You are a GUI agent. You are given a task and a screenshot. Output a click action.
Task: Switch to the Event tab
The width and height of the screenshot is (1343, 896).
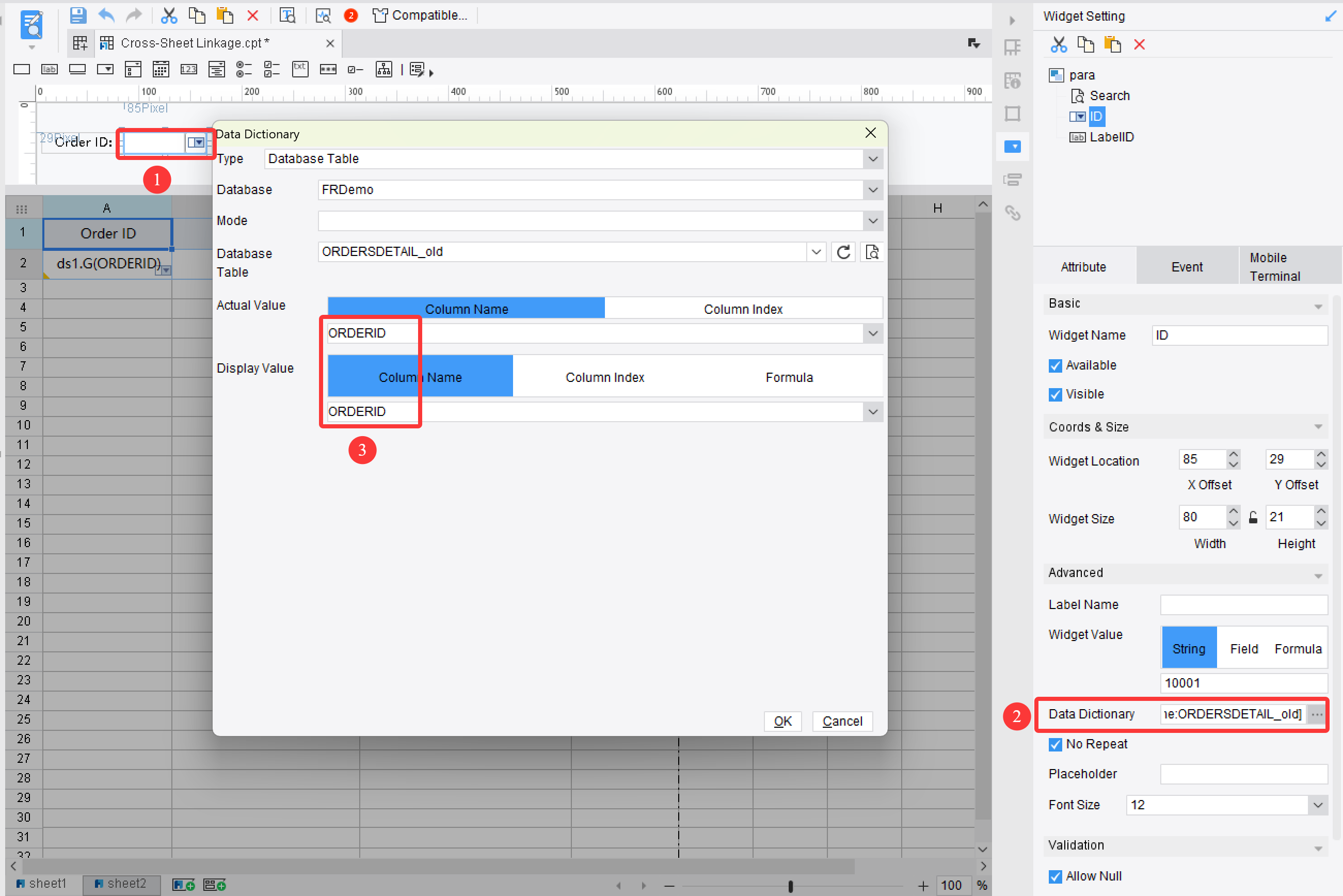[1187, 266]
